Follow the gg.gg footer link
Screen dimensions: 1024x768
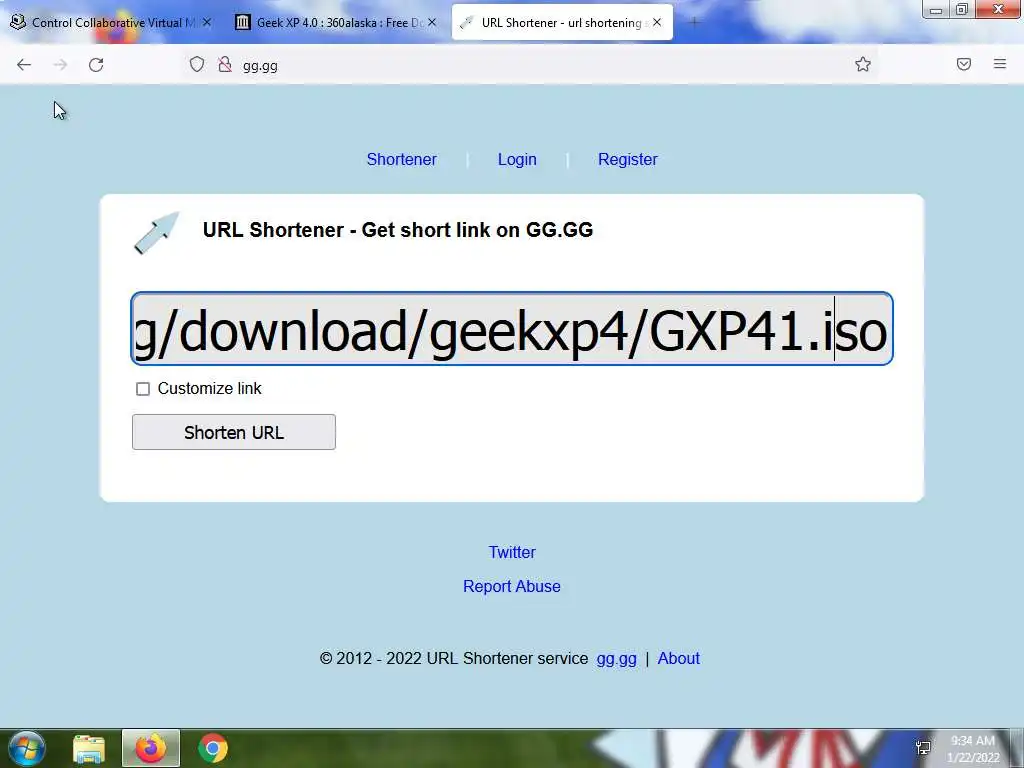pyautogui.click(x=616, y=658)
